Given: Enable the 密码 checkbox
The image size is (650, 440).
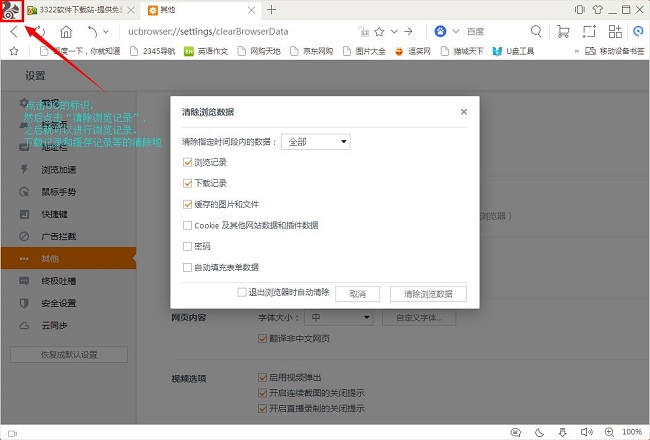Looking at the screenshot, I should point(187,246).
